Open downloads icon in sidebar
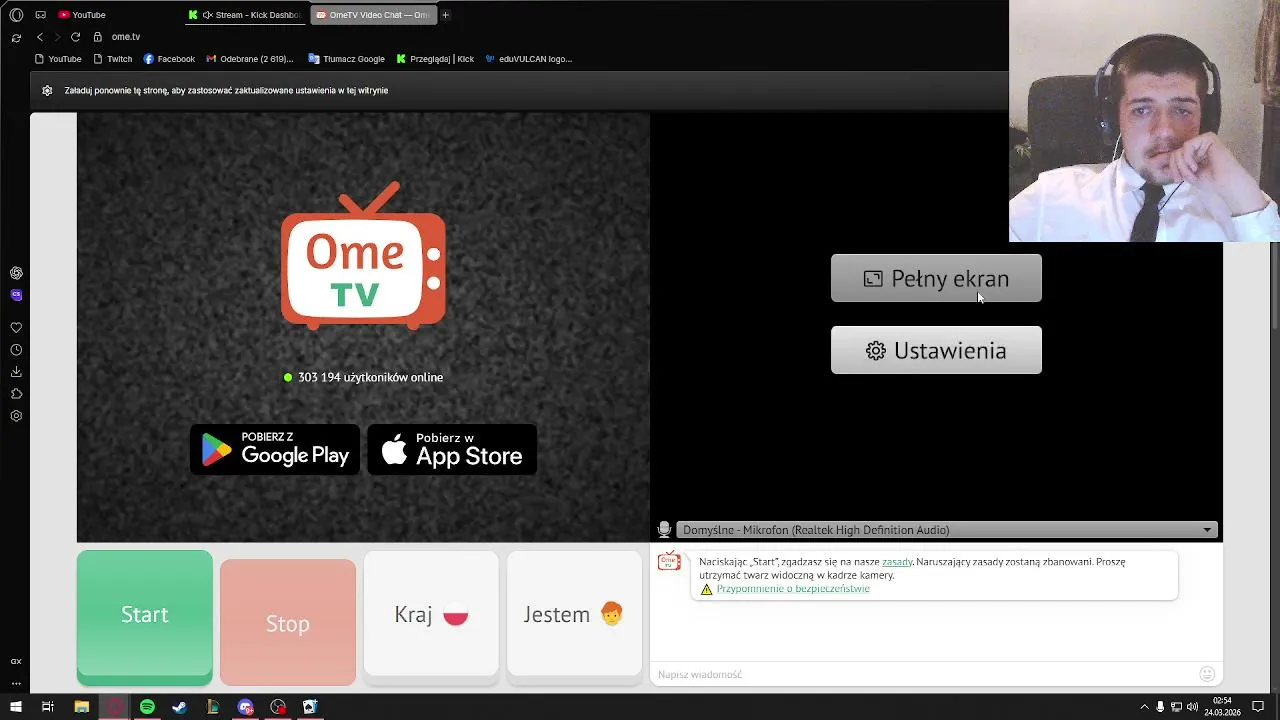Viewport: 1280px width, 720px height. click(16, 372)
